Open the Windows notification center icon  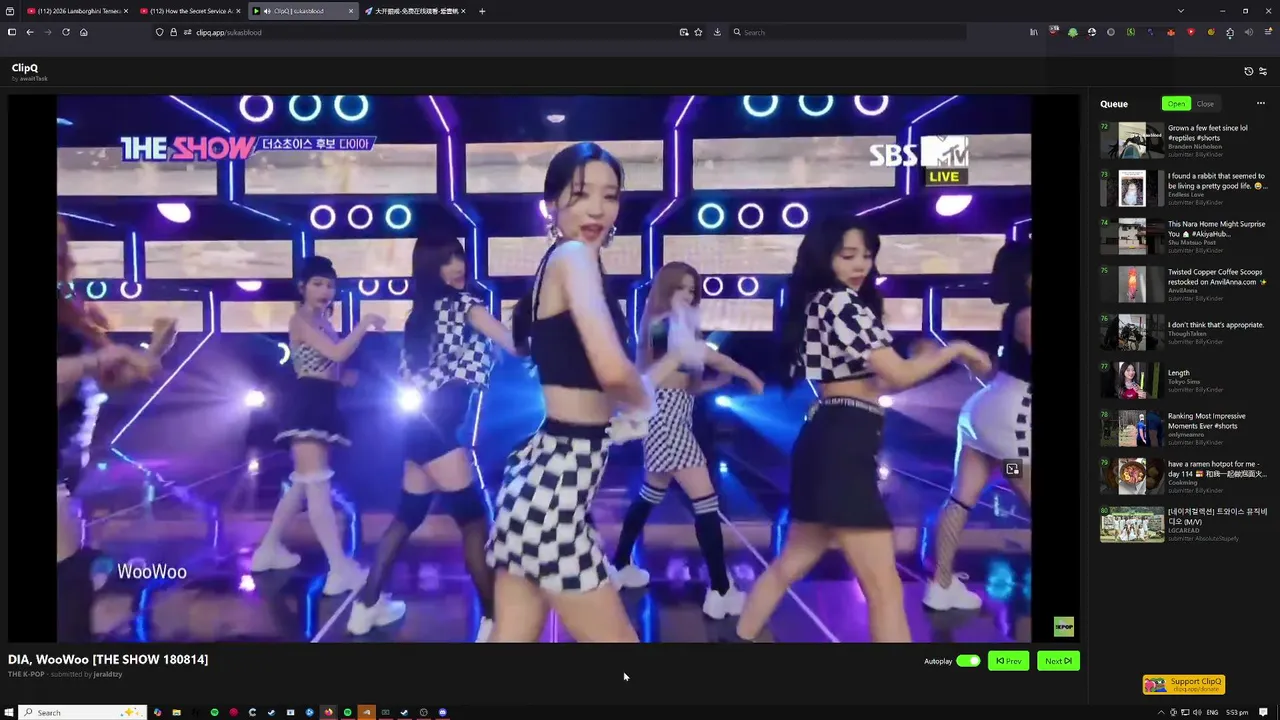click(x=1263, y=712)
